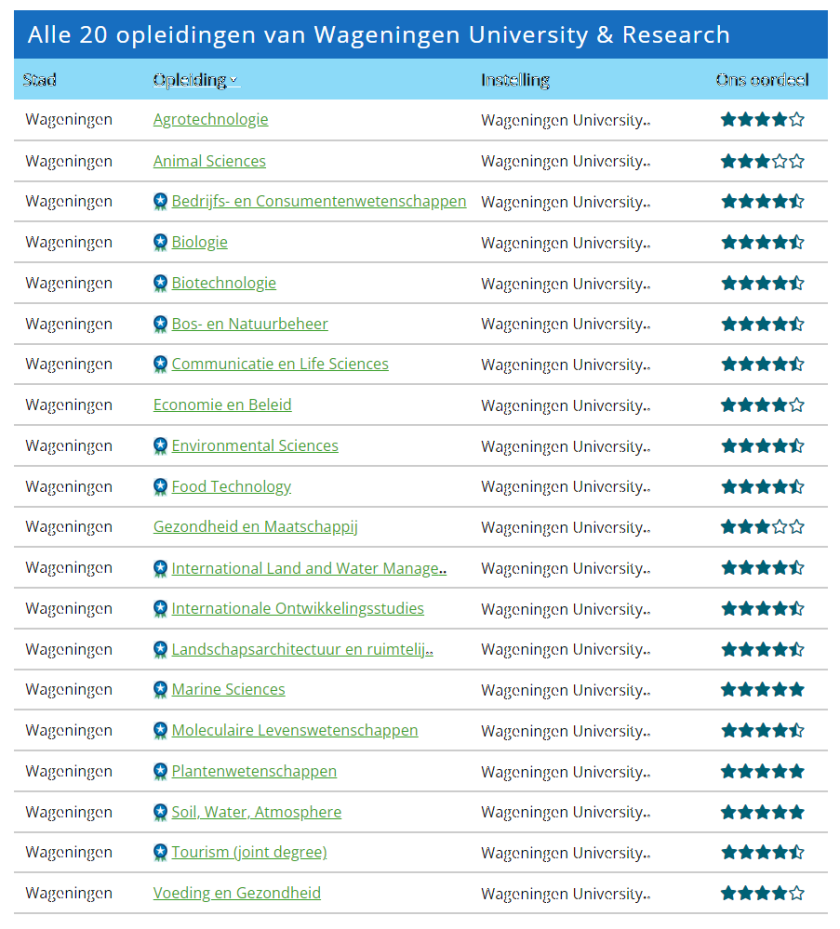Open the Biologie link

click(200, 242)
